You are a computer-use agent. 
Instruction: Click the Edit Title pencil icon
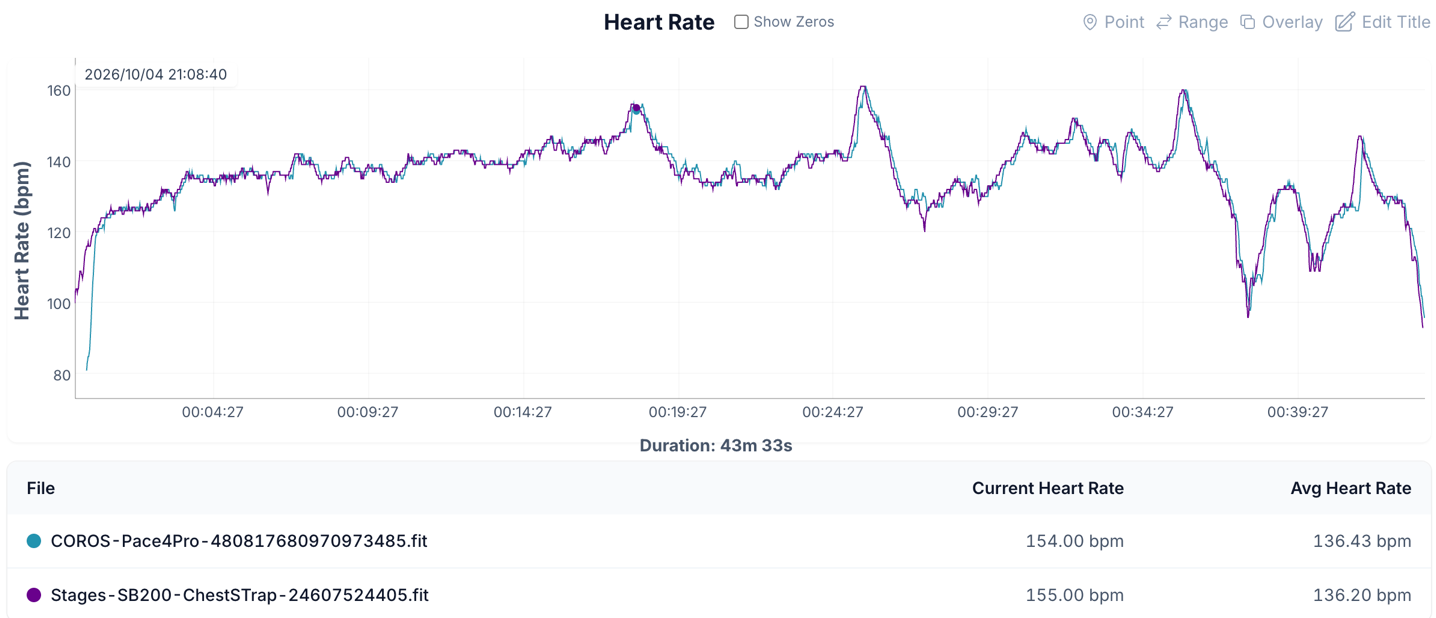1345,22
